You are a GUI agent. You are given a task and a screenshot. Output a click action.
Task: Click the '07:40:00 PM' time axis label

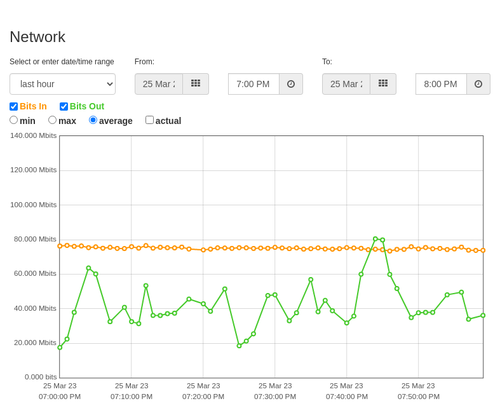click(x=347, y=397)
